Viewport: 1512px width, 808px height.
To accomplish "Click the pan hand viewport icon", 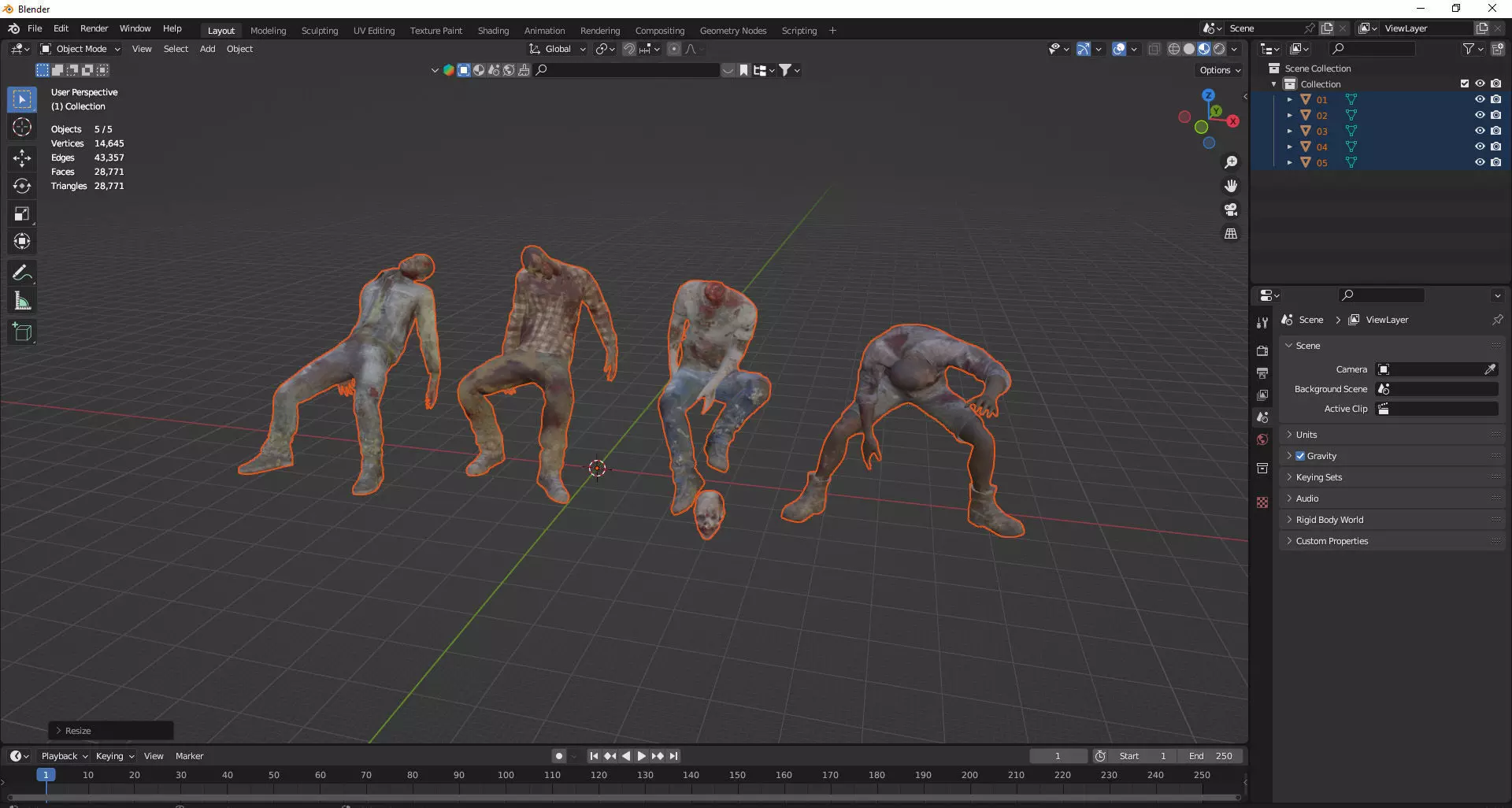I will tap(1231, 186).
